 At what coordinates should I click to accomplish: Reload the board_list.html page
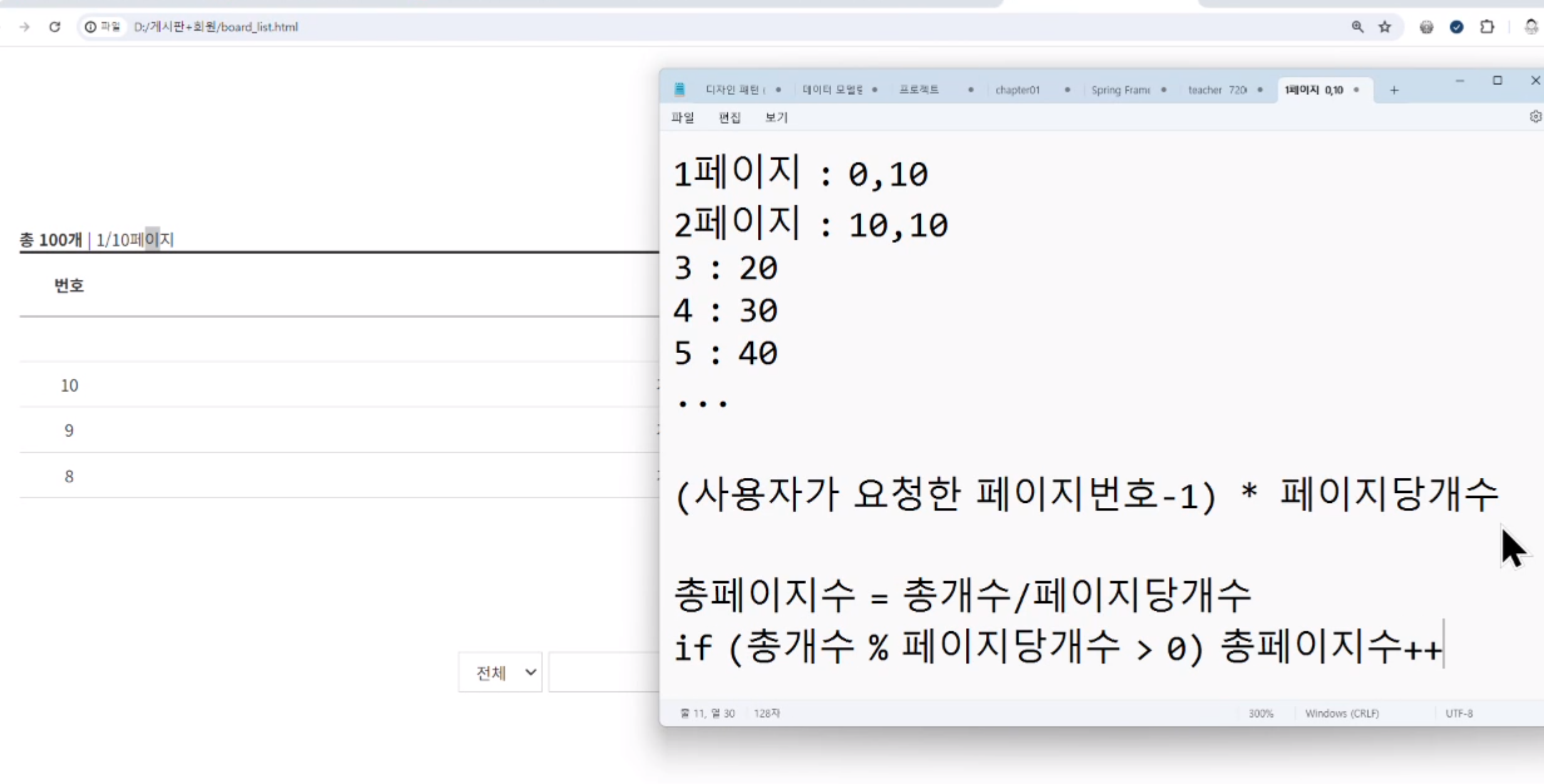pyautogui.click(x=54, y=27)
